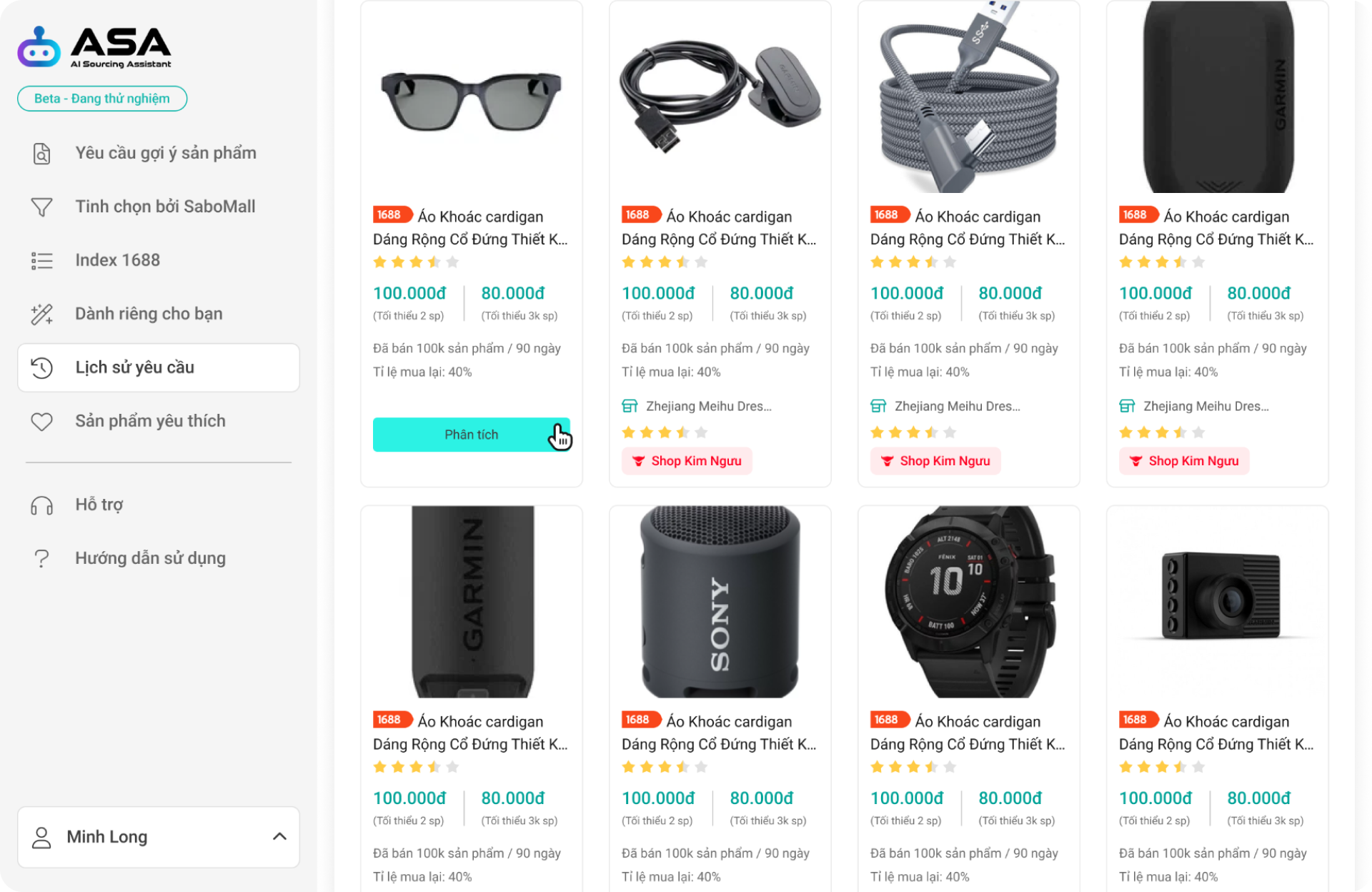Click the magic wand 'Dành riêng cho bạn' icon
Screen dimensions: 1372x892
click(x=41, y=314)
